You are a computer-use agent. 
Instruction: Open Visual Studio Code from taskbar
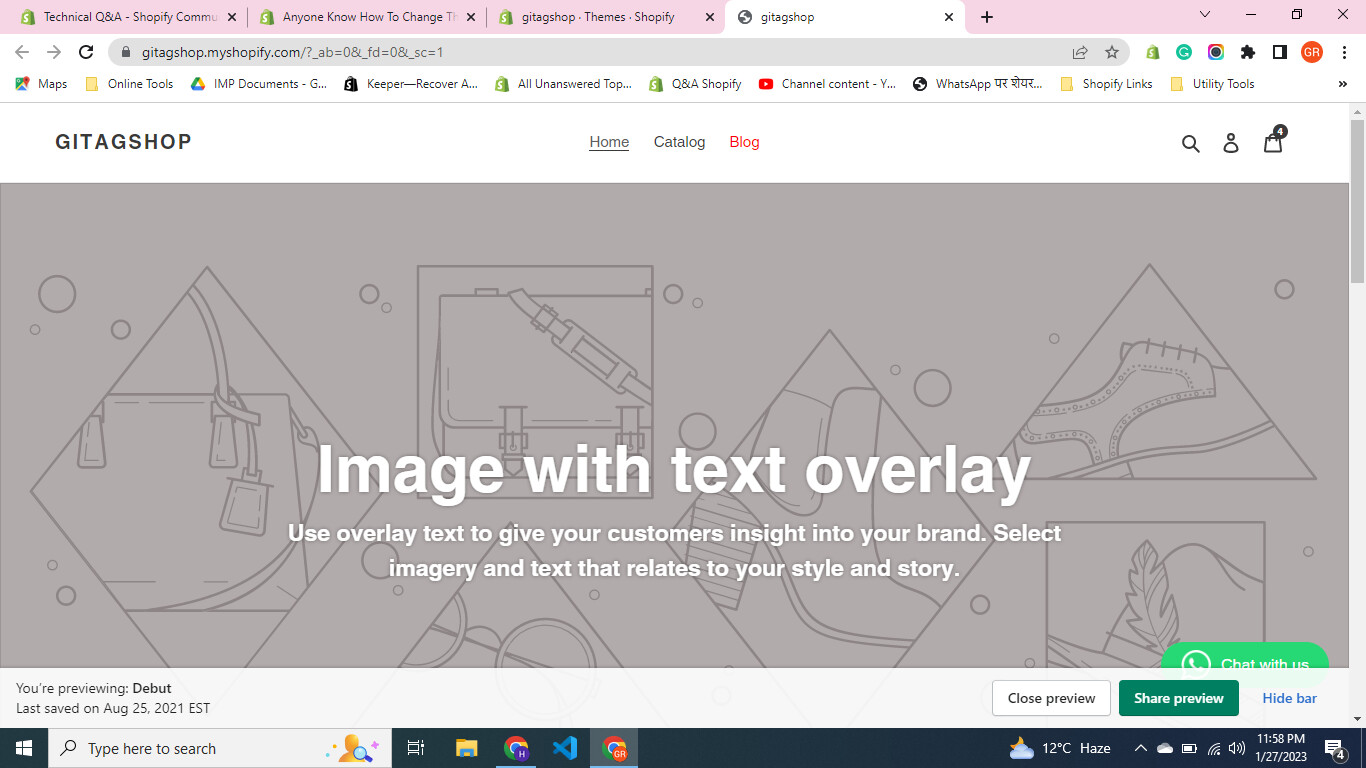click(x=564, y=748)
